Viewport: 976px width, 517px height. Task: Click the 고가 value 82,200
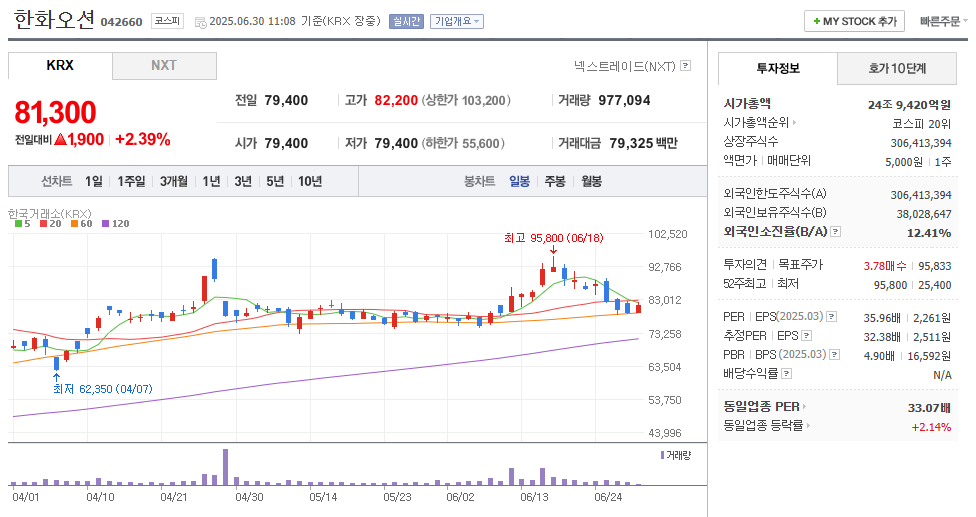point(396,101)
